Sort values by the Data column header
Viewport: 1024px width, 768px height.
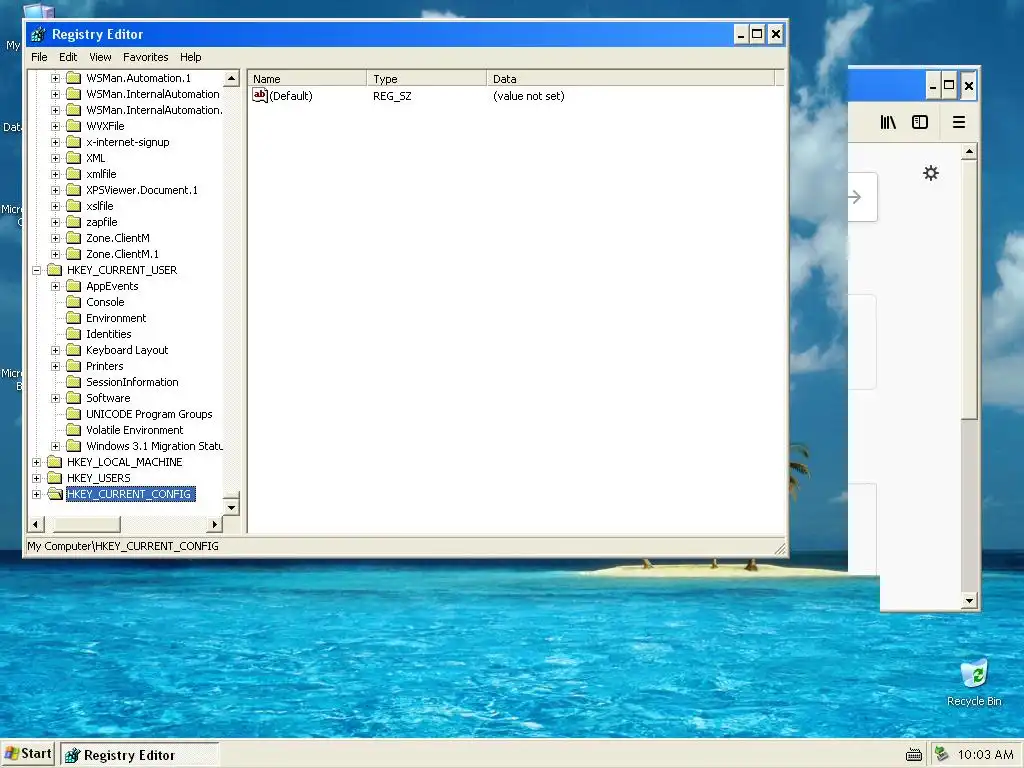point(631,78)
